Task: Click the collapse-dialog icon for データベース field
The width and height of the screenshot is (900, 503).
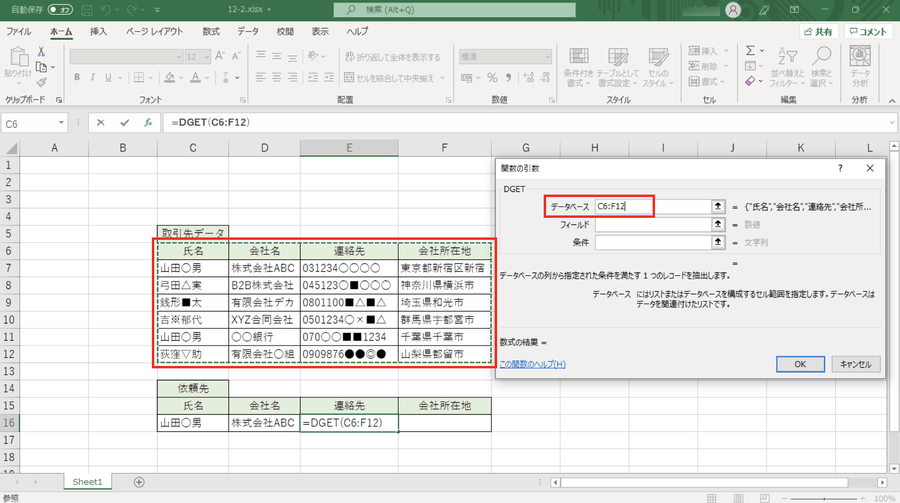Action: [x=717, y=206]
